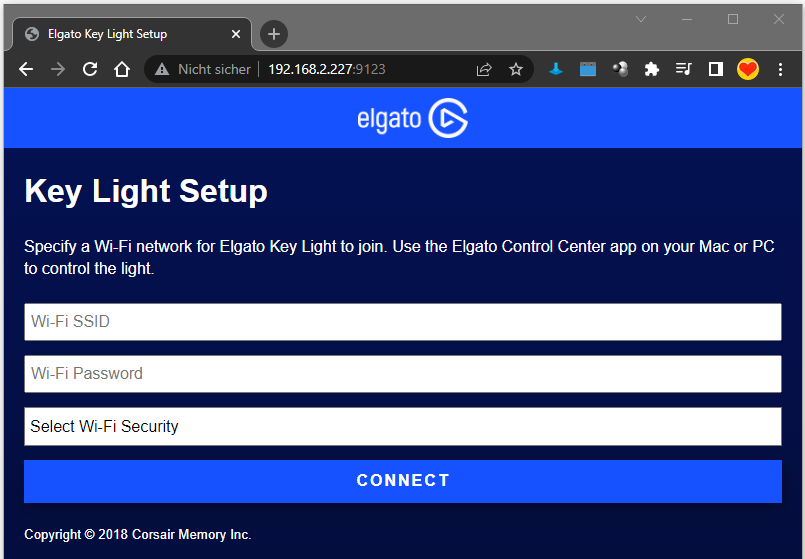Bookmark this page with the star
Viewport: 805px width, 559px height.
pos(516,69)
